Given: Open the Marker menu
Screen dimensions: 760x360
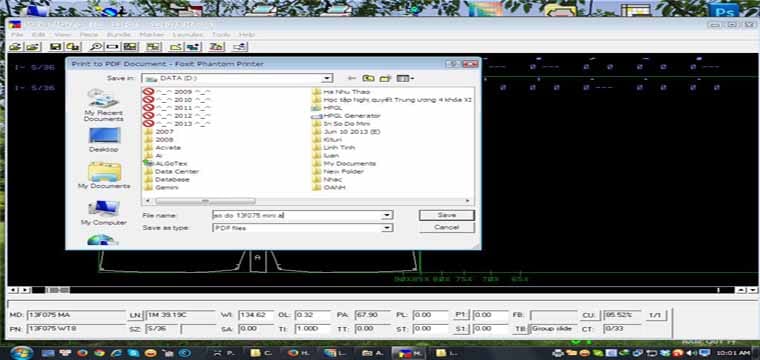Looking at the screenshot, I should pos(152,34).
